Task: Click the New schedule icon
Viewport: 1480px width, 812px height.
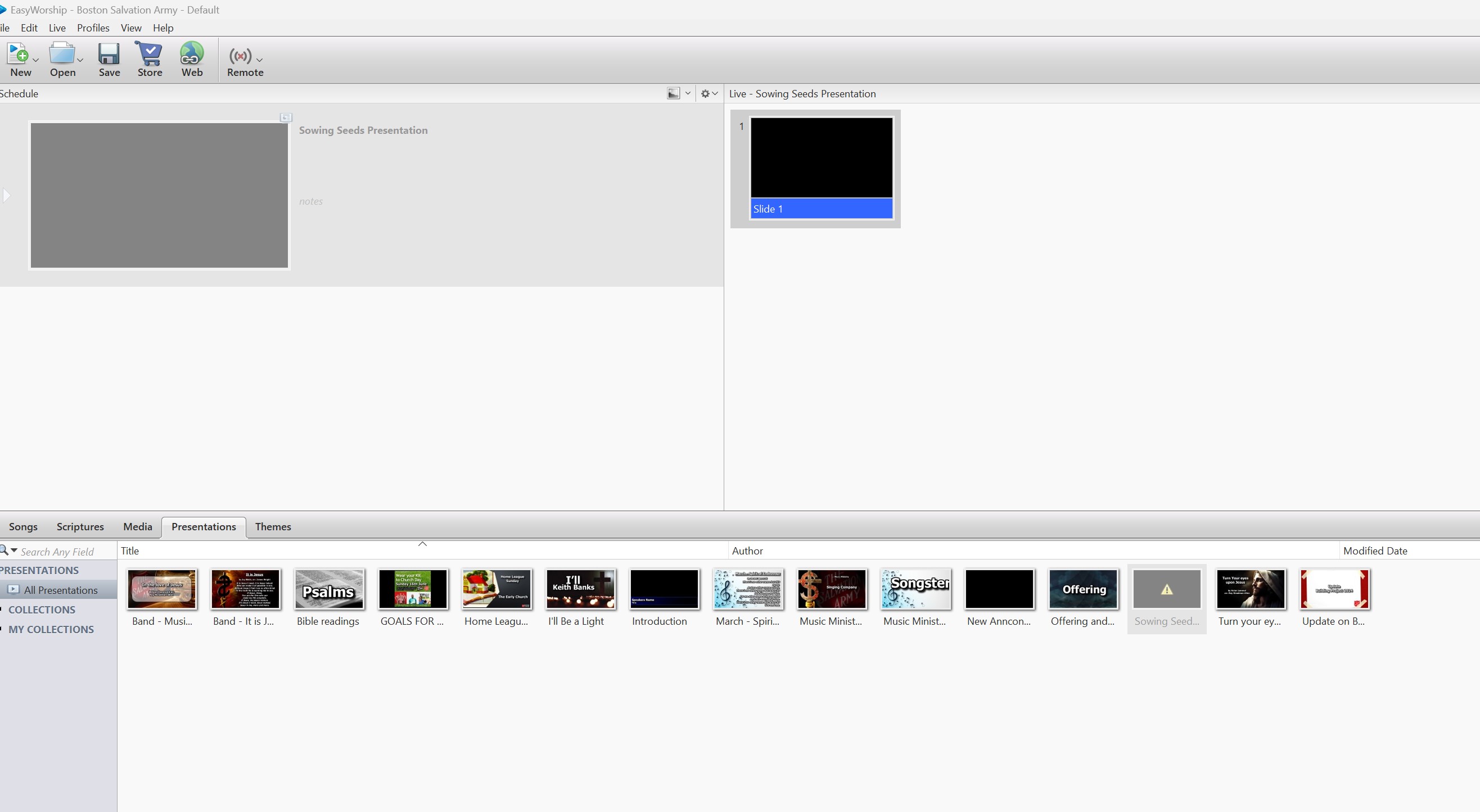Action: coord(18,55)
